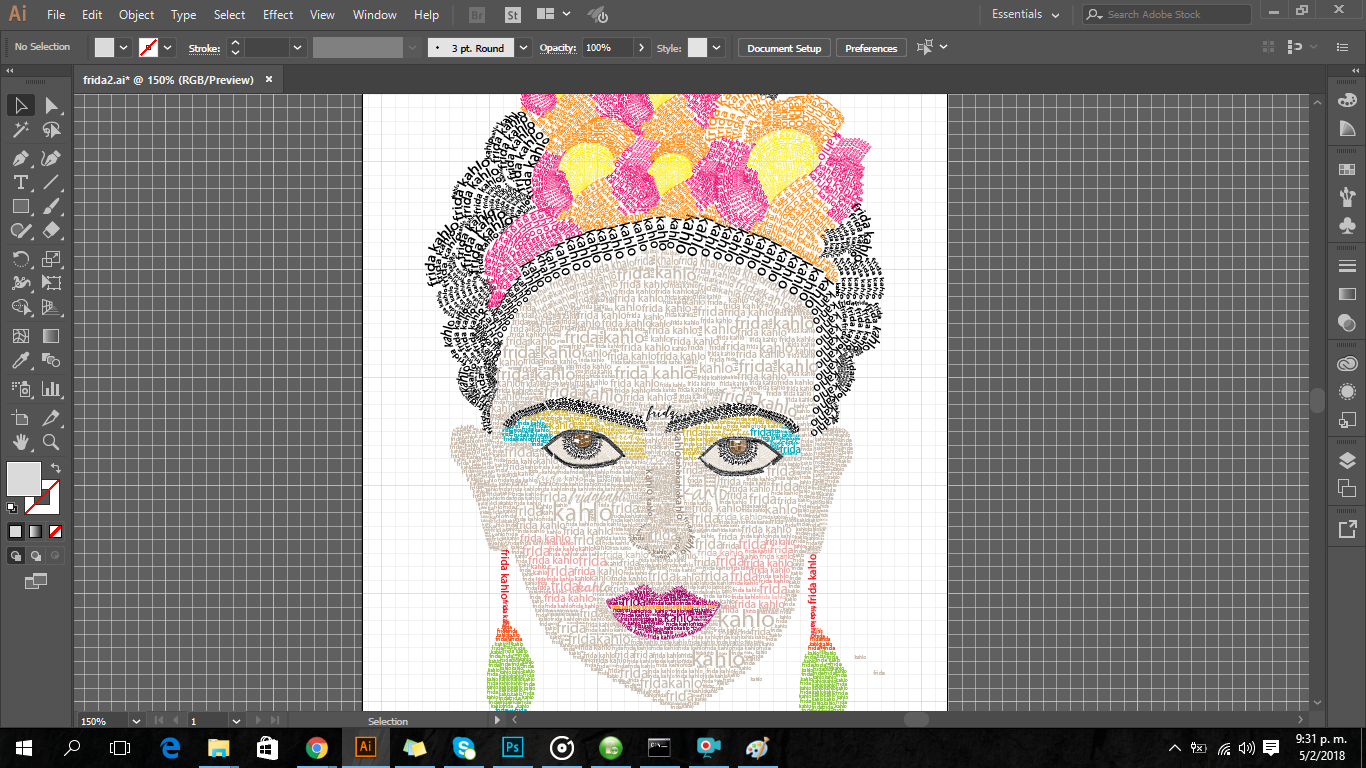Open the Essentials workspace dropdown
This screenshot has width=1366, height=768.
(1026, 14)
